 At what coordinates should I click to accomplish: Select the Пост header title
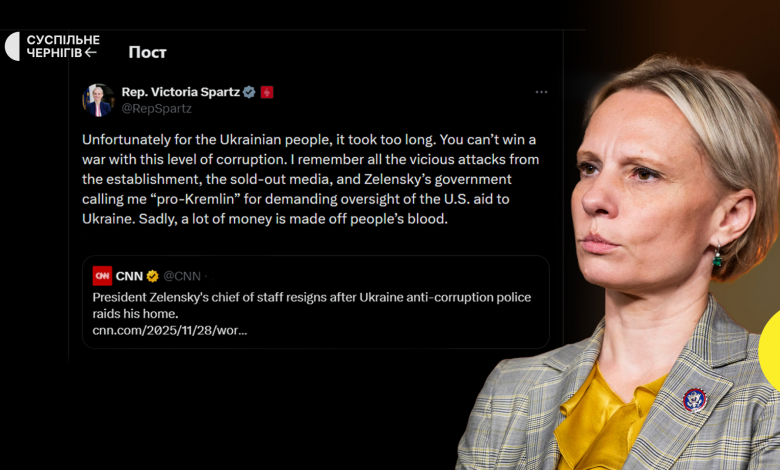click(147, 52)
